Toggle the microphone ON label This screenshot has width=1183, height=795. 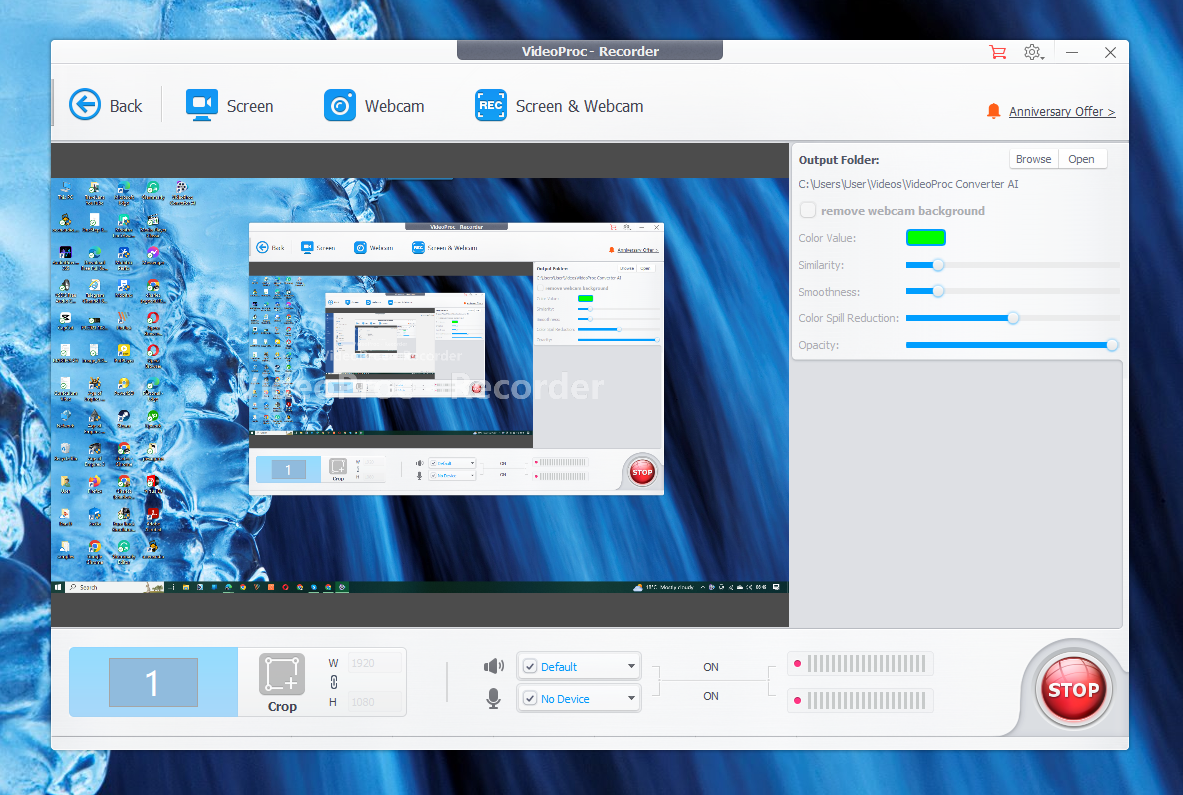(711, 696)
